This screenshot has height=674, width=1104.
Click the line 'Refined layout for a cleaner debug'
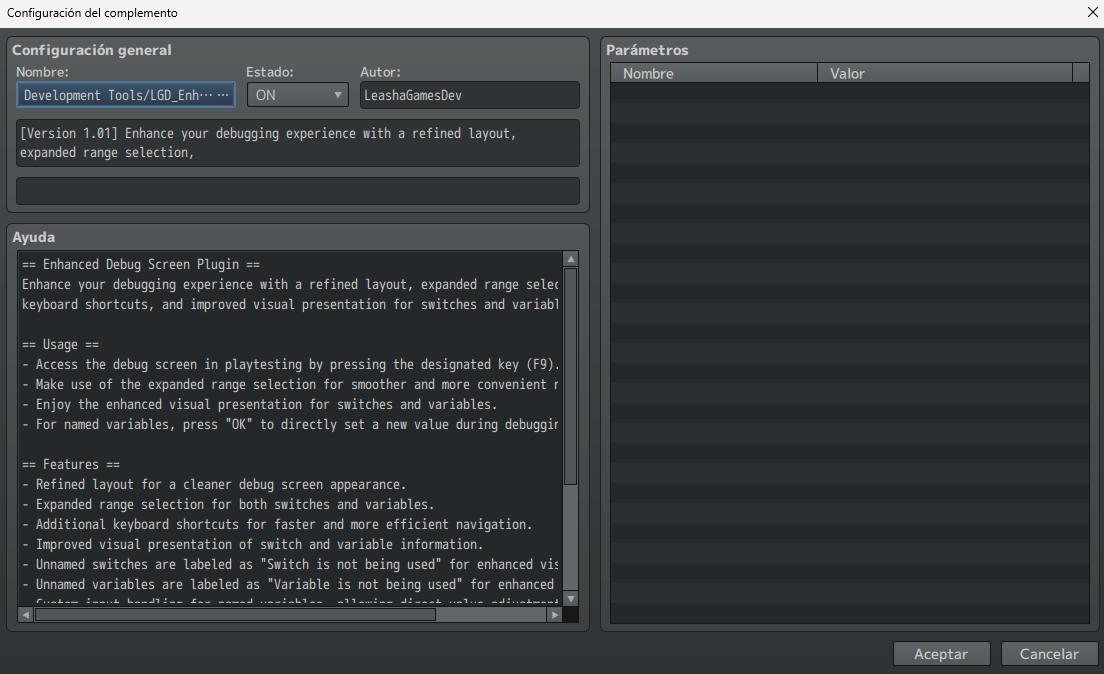click(x=214, y=485)
